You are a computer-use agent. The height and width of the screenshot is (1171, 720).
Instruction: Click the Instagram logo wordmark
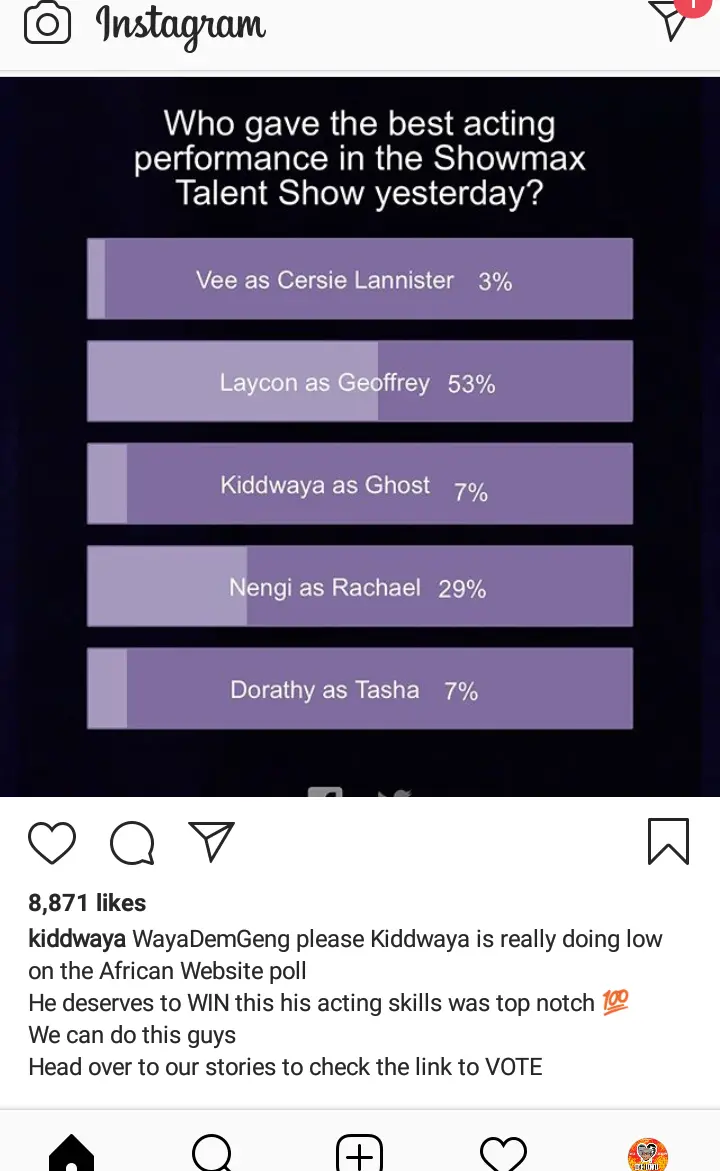(x=181, y=25)
